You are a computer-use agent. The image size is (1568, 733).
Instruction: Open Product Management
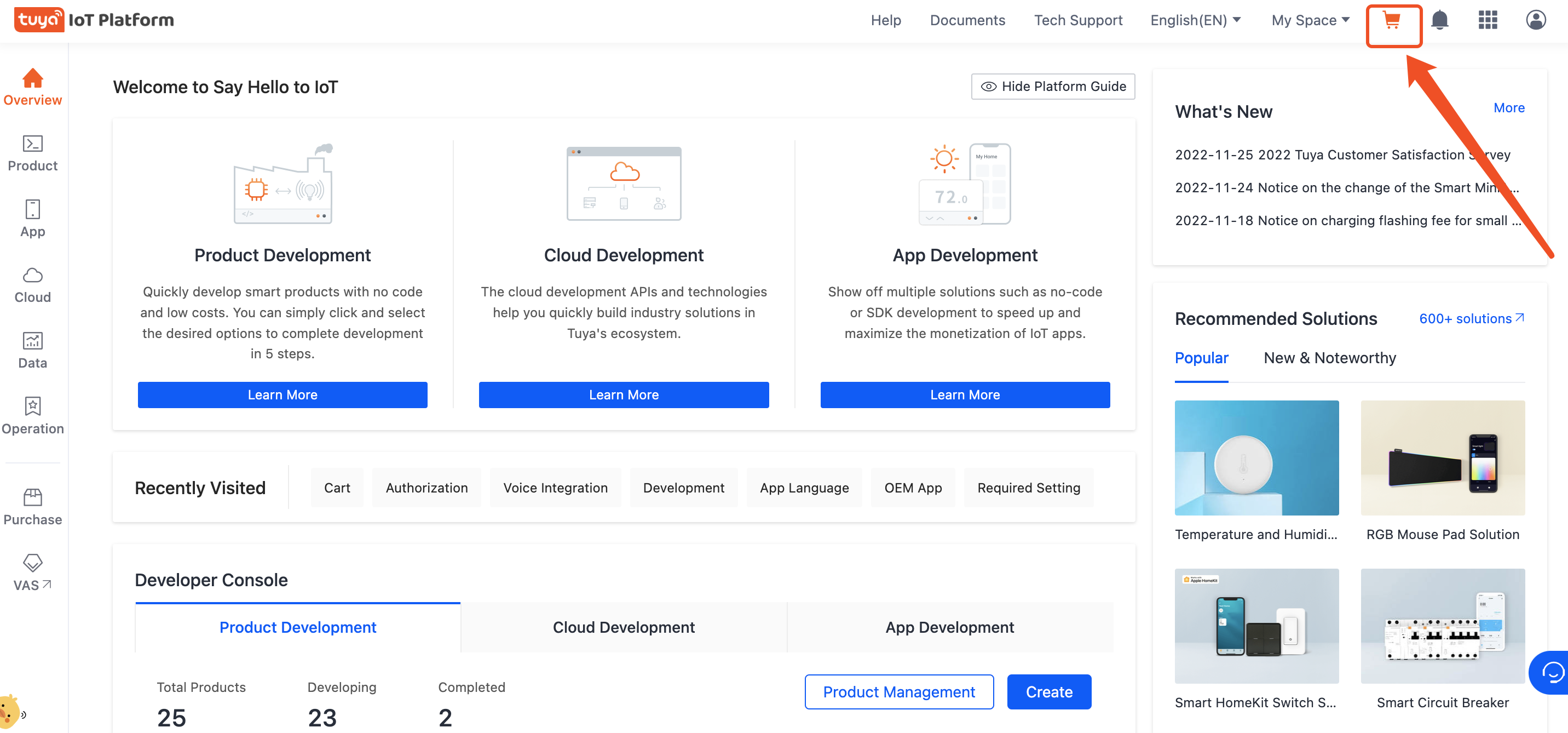(899, 692)
